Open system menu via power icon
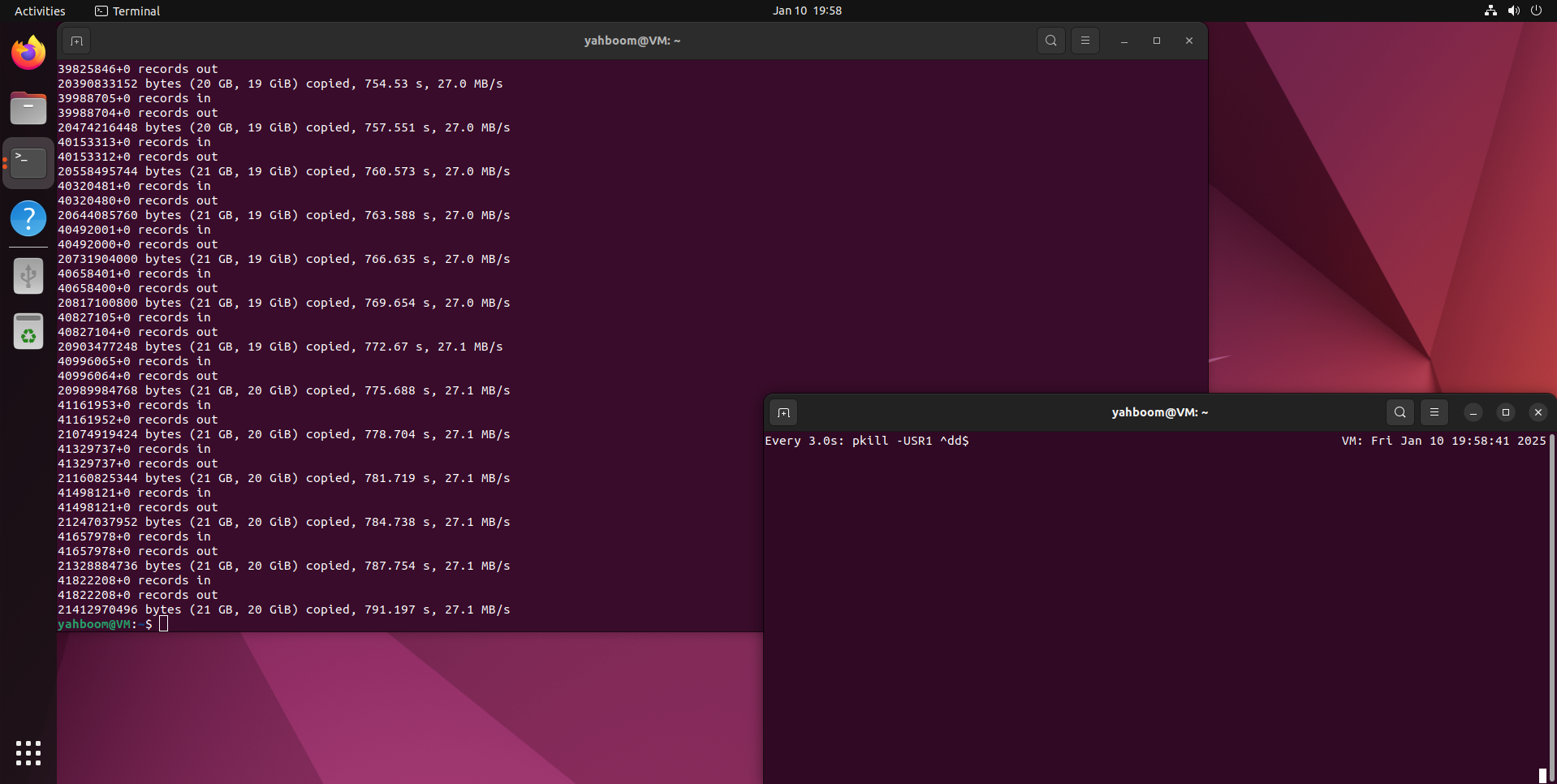The image size is (1557, 784). (1536, 11)
